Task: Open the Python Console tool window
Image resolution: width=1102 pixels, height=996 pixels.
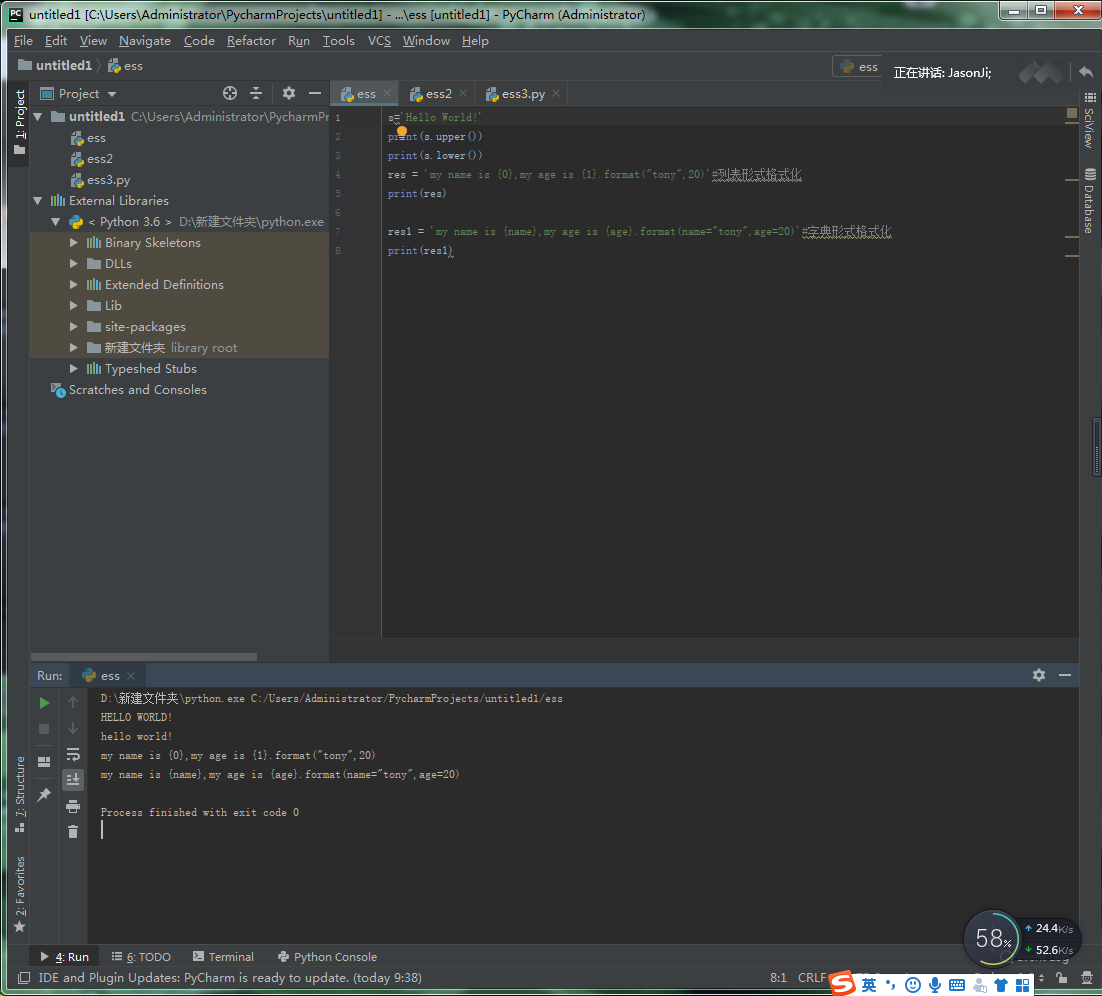Action: click(327, 957)
